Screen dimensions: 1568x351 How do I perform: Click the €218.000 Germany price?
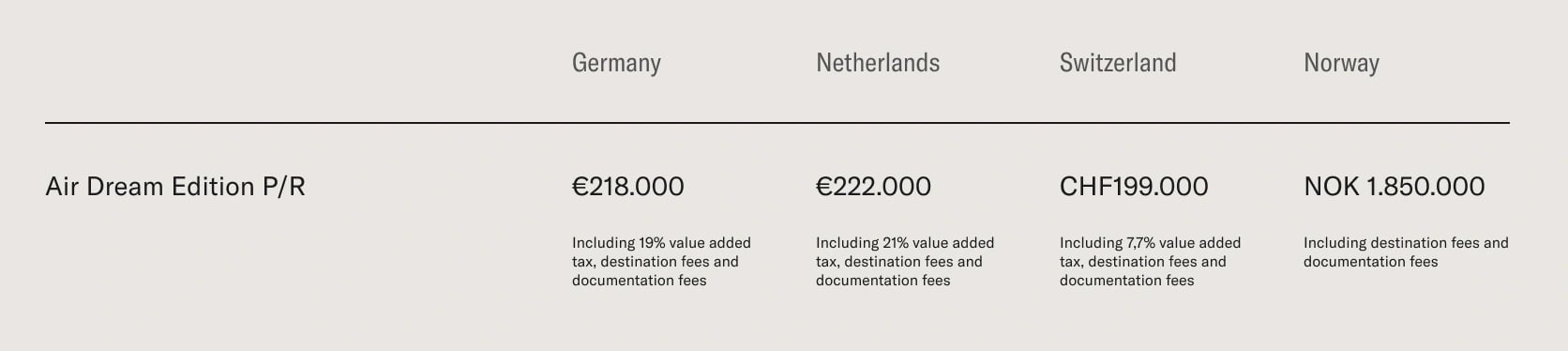coord(628,187)
